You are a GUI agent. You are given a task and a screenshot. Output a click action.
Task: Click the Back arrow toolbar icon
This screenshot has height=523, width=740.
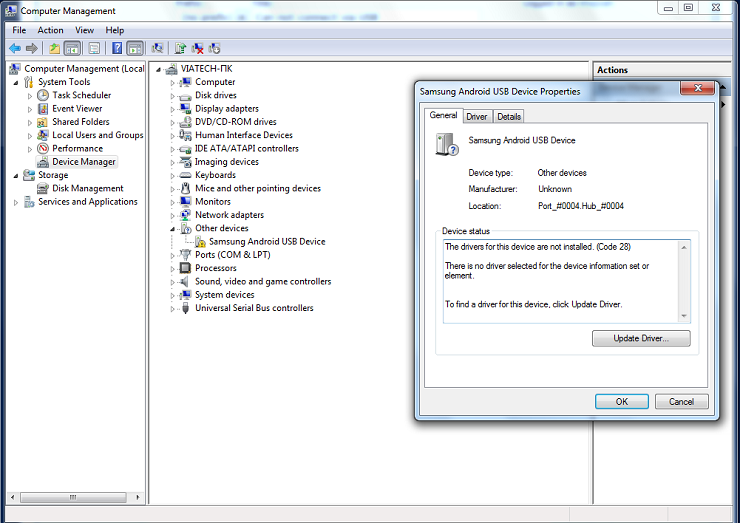pyautogui.click(x=15, y=48)
